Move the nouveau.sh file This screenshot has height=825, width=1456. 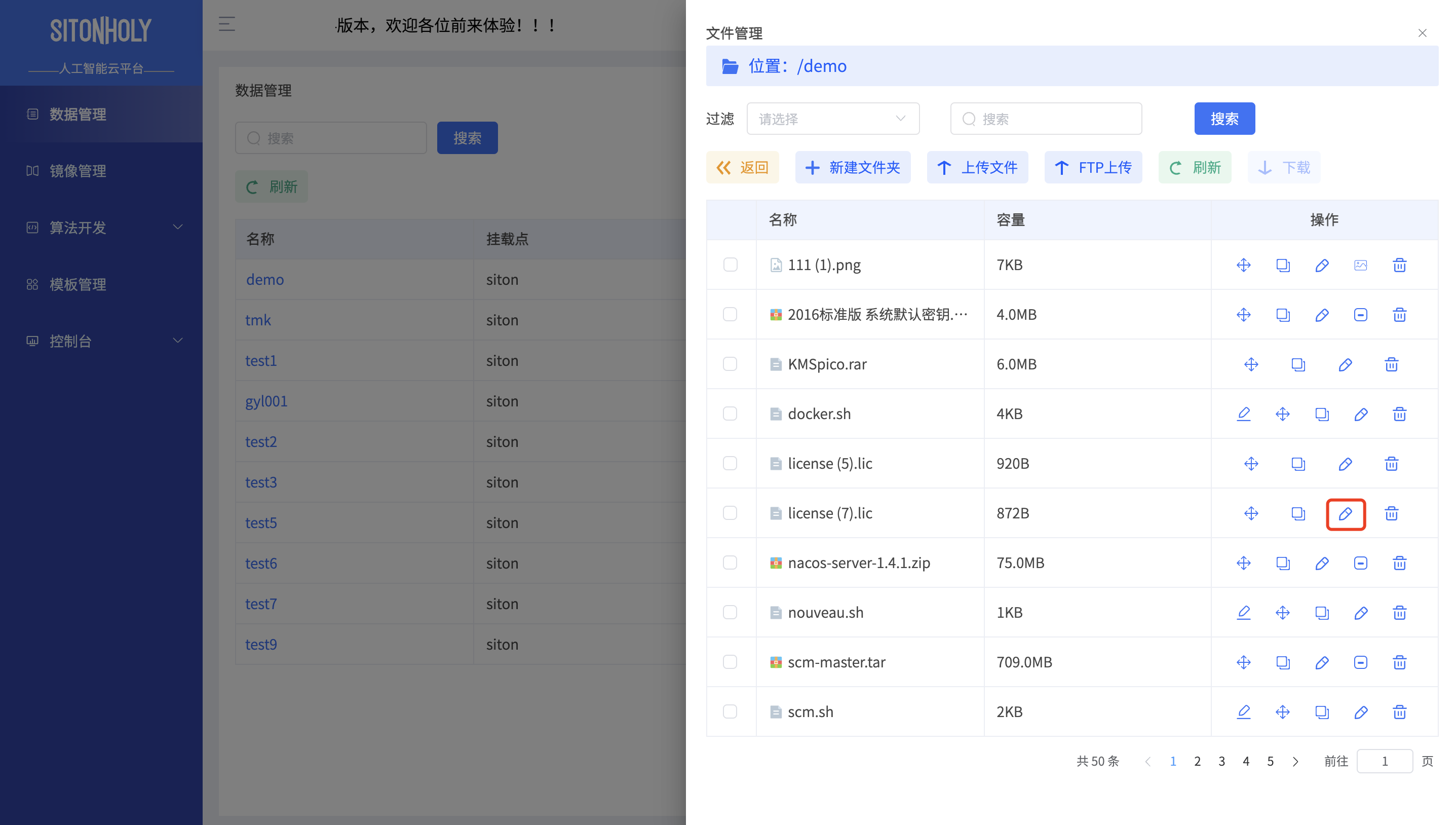click(x=1282, y=613)
